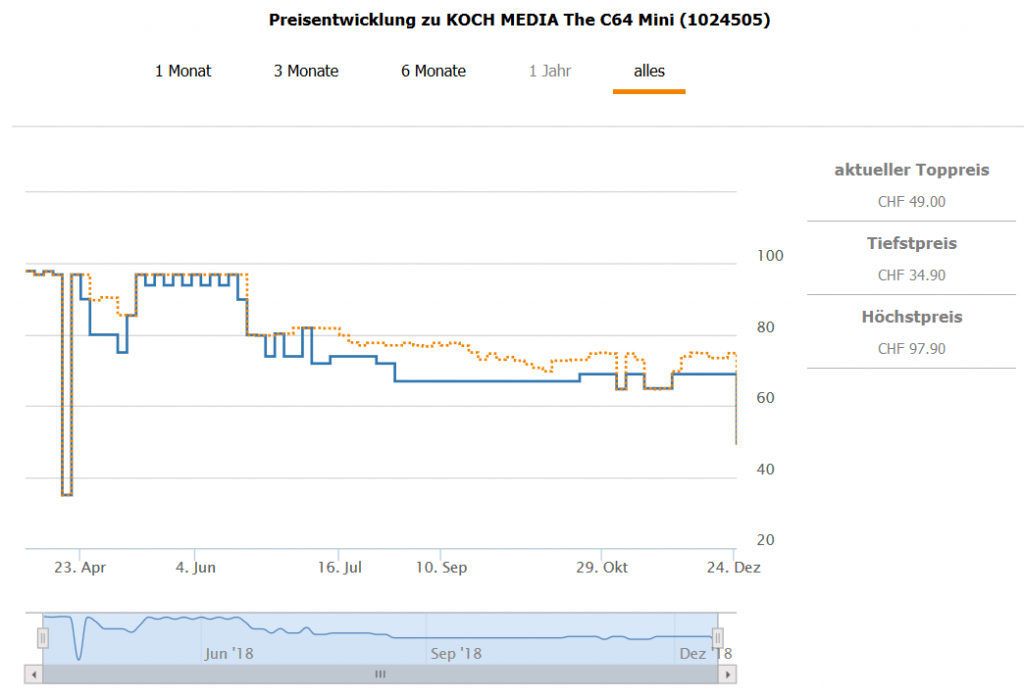Select the 1 Monat time range
Screen dimensions: 1024x699
coord(183,71)
